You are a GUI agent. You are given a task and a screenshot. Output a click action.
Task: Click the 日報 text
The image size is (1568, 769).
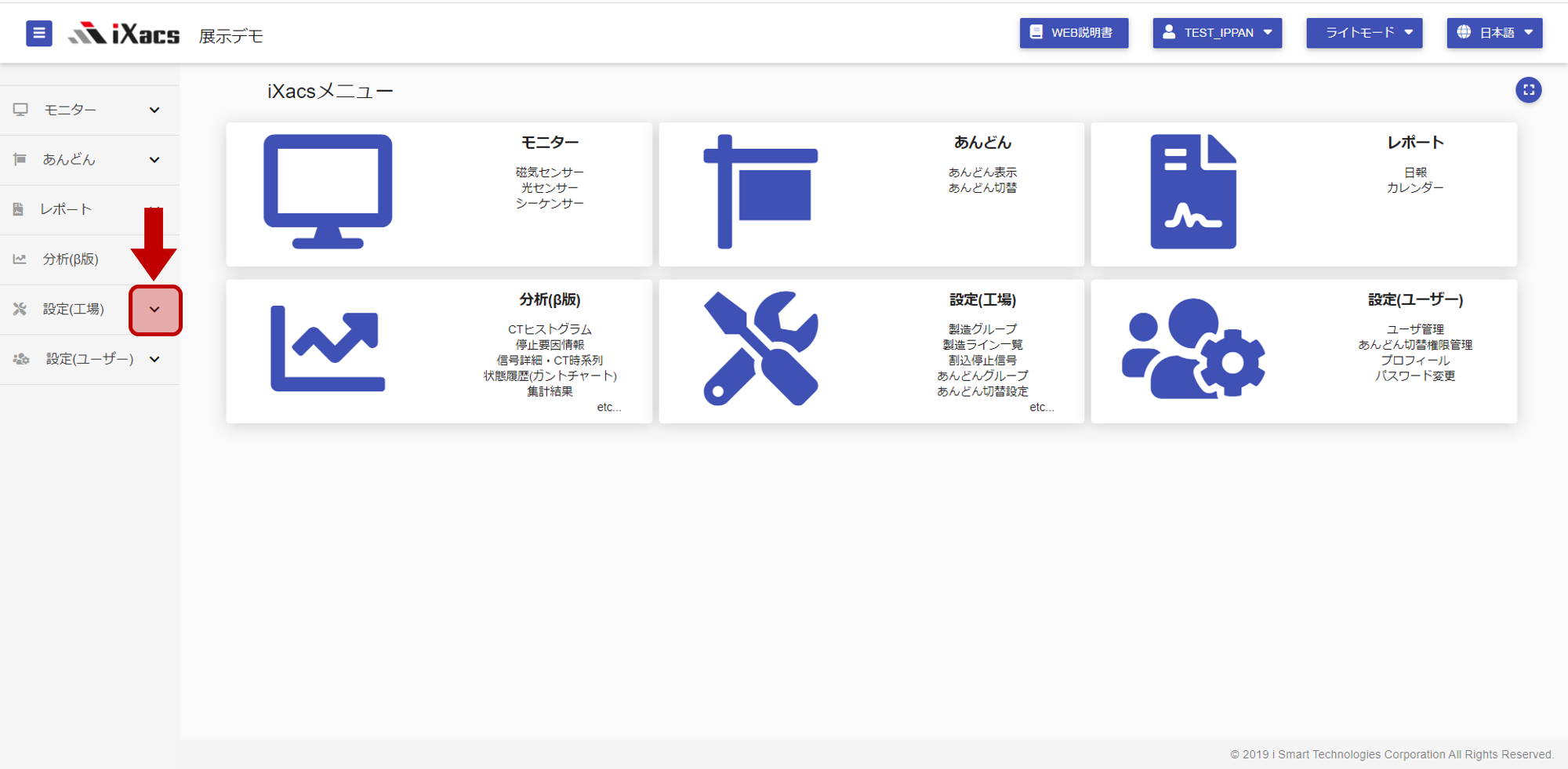coord(1415,172)
